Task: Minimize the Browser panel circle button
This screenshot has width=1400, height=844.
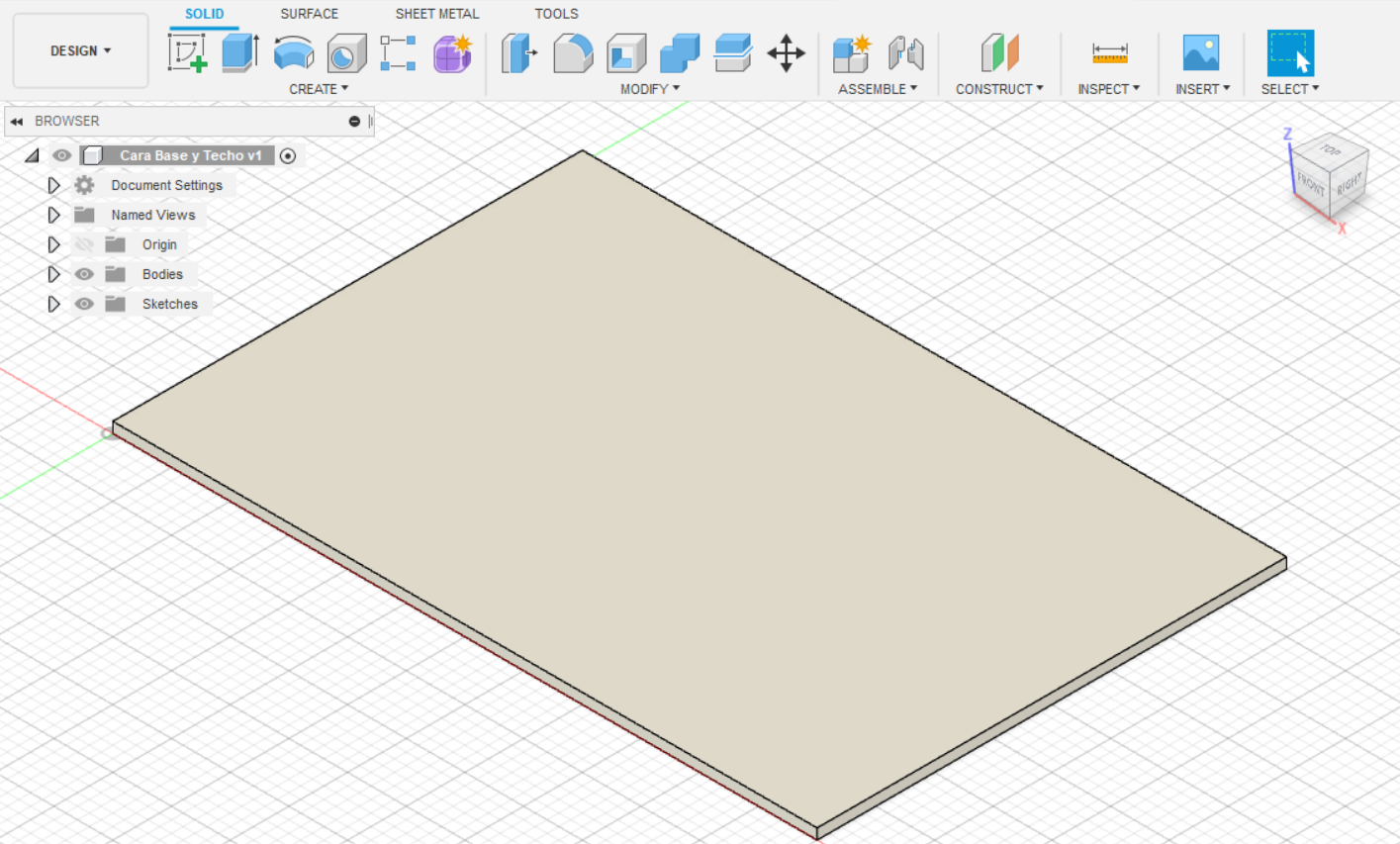Action: click(x=354, y=122)
